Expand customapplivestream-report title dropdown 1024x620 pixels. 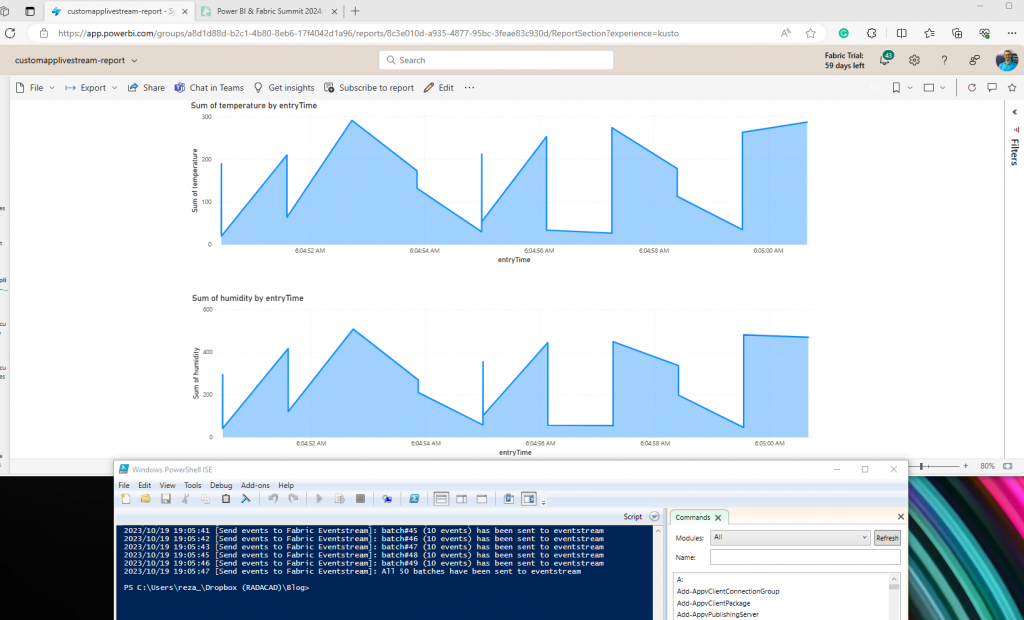[x=134, y=60]
